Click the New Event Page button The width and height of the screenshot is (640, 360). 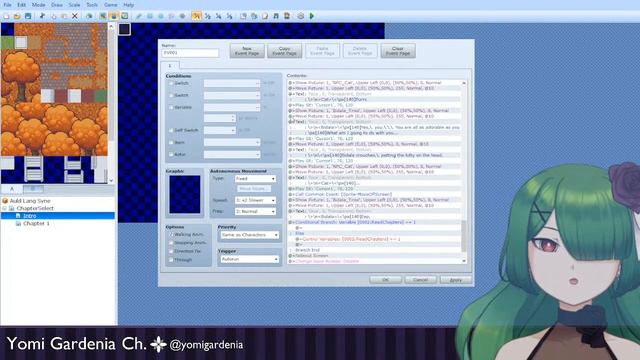247,51
